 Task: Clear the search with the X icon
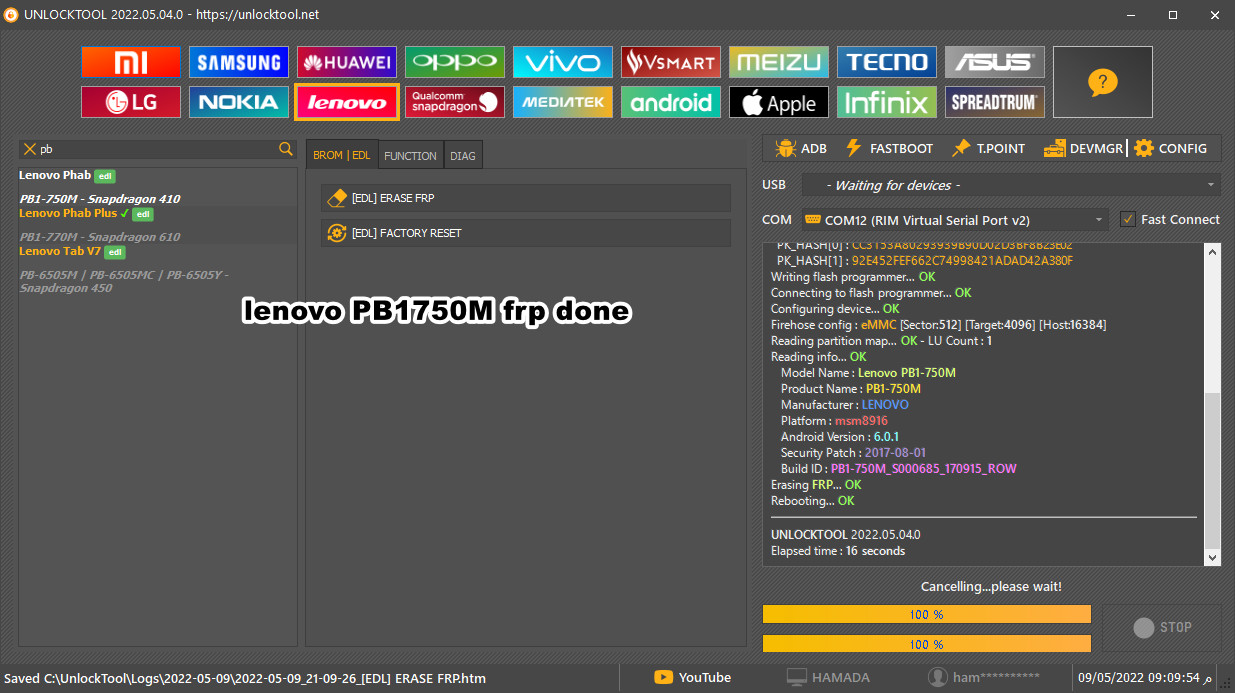[30, 149]
